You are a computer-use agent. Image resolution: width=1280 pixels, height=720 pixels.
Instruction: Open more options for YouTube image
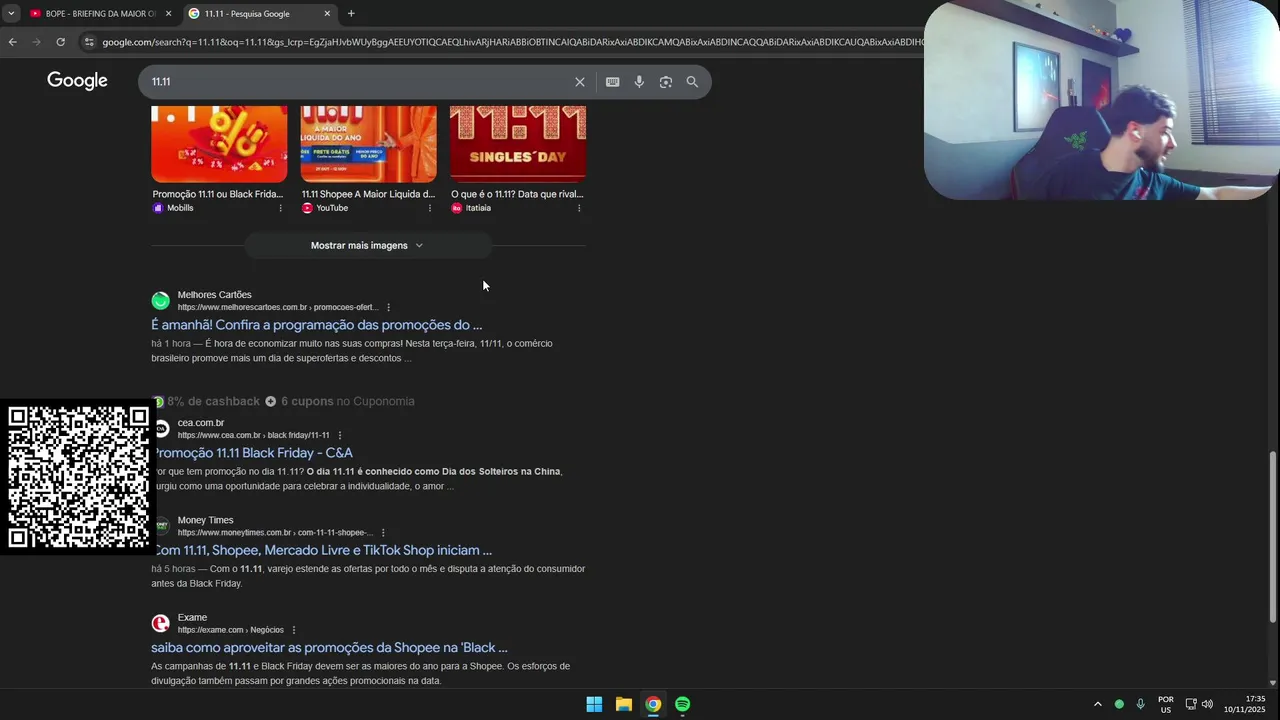[430, 208]
